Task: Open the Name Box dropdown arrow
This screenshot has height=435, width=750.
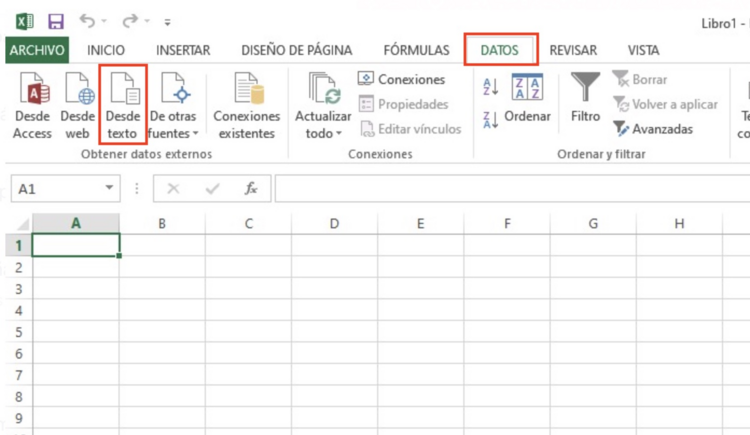Action: tap(110, 188)
